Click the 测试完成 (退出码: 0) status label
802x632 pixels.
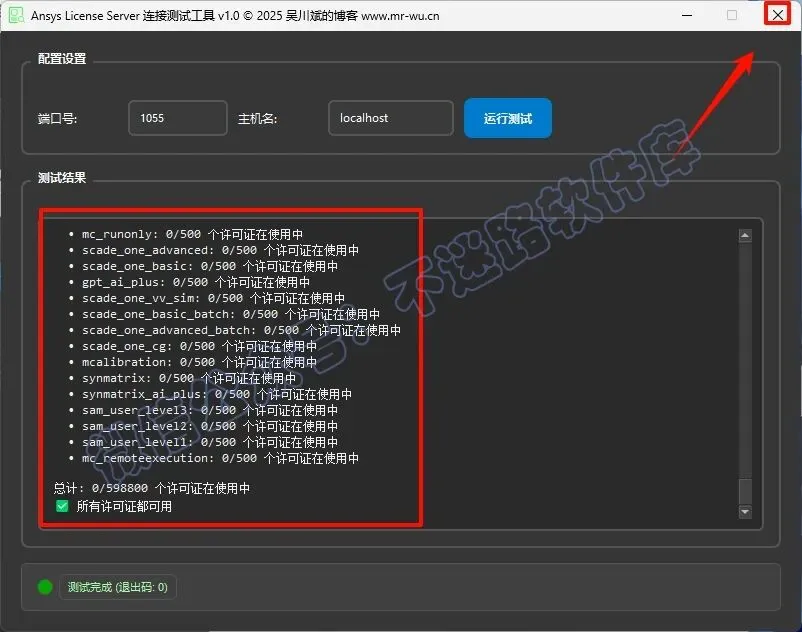click(118, 587)
